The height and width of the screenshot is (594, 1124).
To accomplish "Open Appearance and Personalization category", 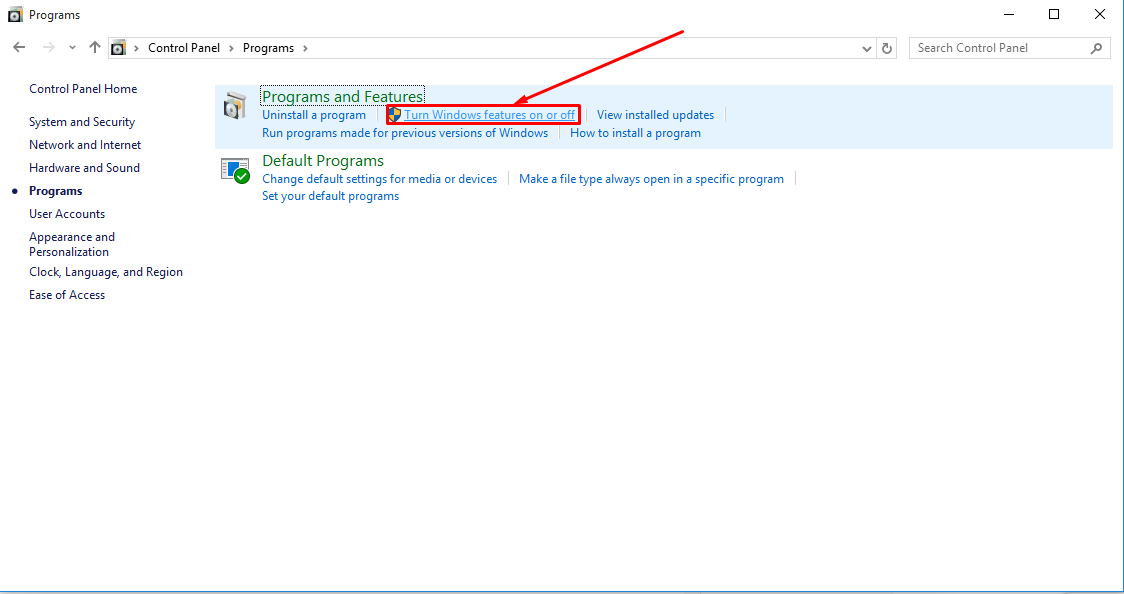I will point(72,244).
